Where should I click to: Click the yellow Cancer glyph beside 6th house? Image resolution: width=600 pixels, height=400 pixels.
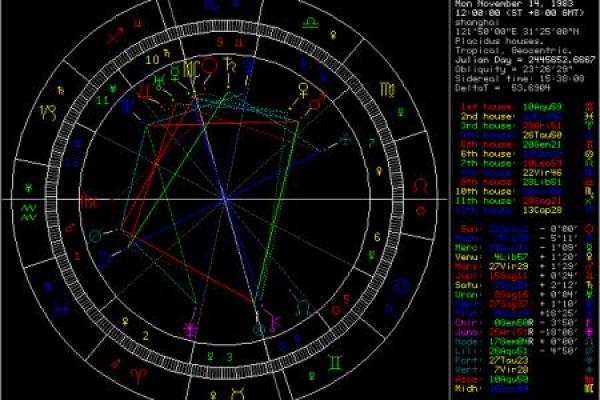589,154
